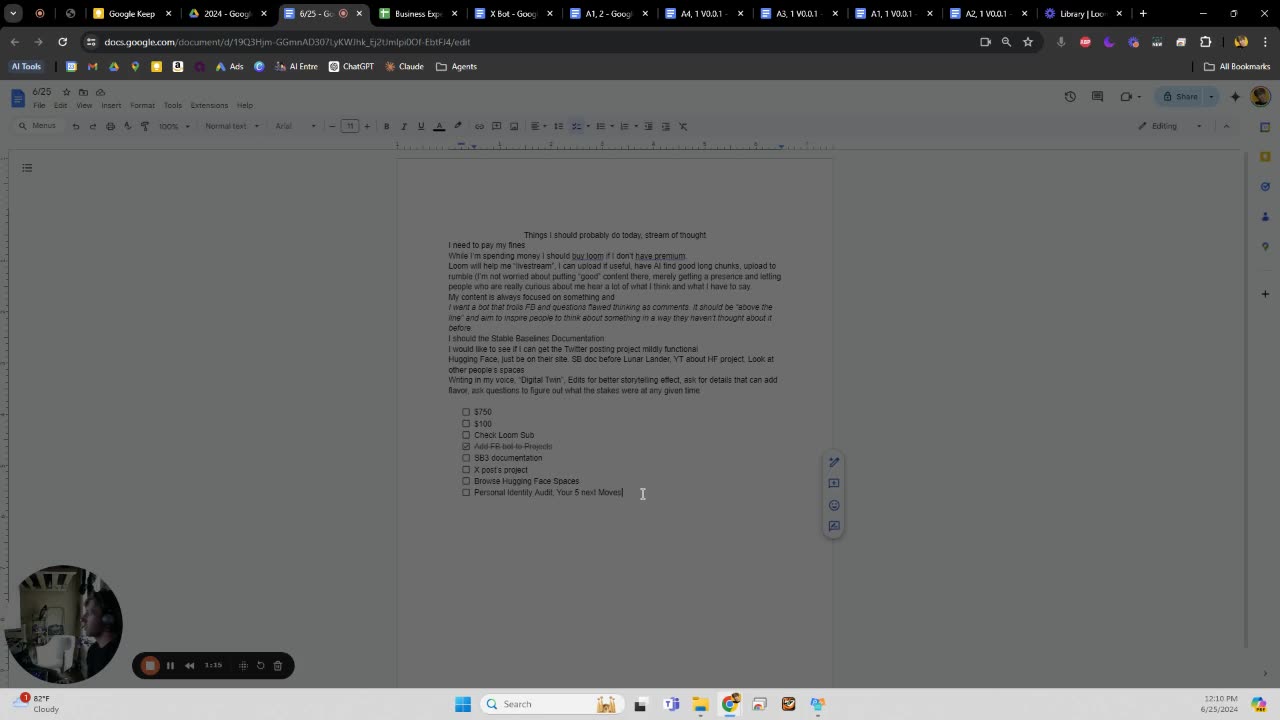Insert an image using toolbar icon

514,126
